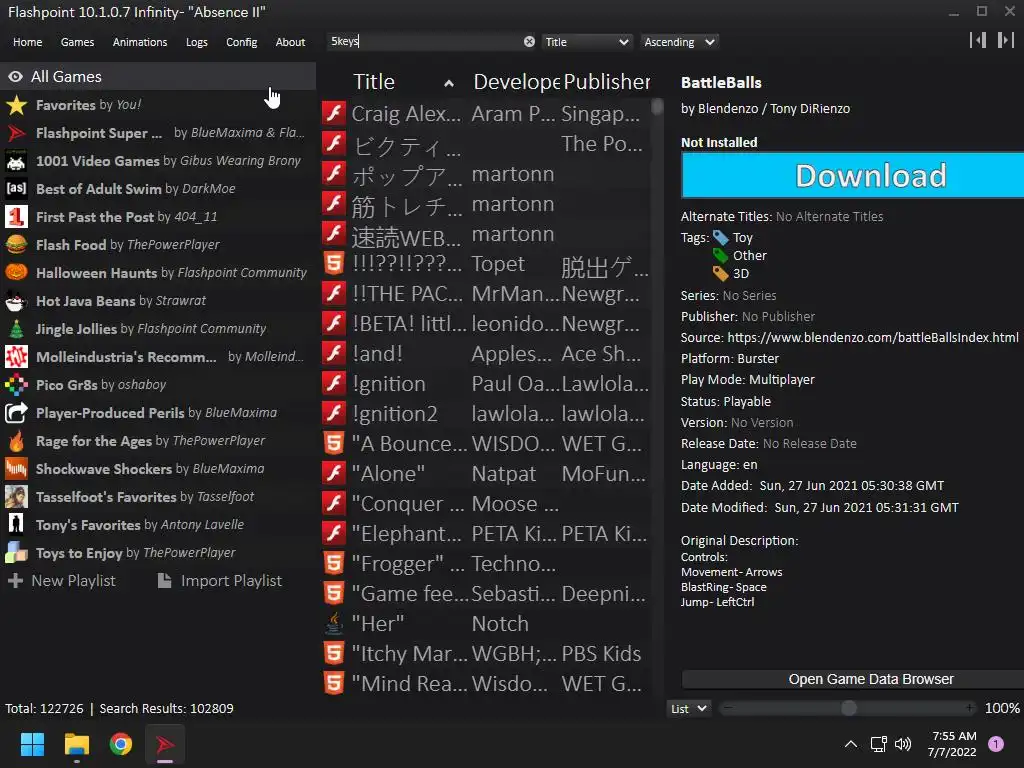Click the Shockwave Shockers playlist icon
This screenshot has height=768, width=1024.
[16, 469]
